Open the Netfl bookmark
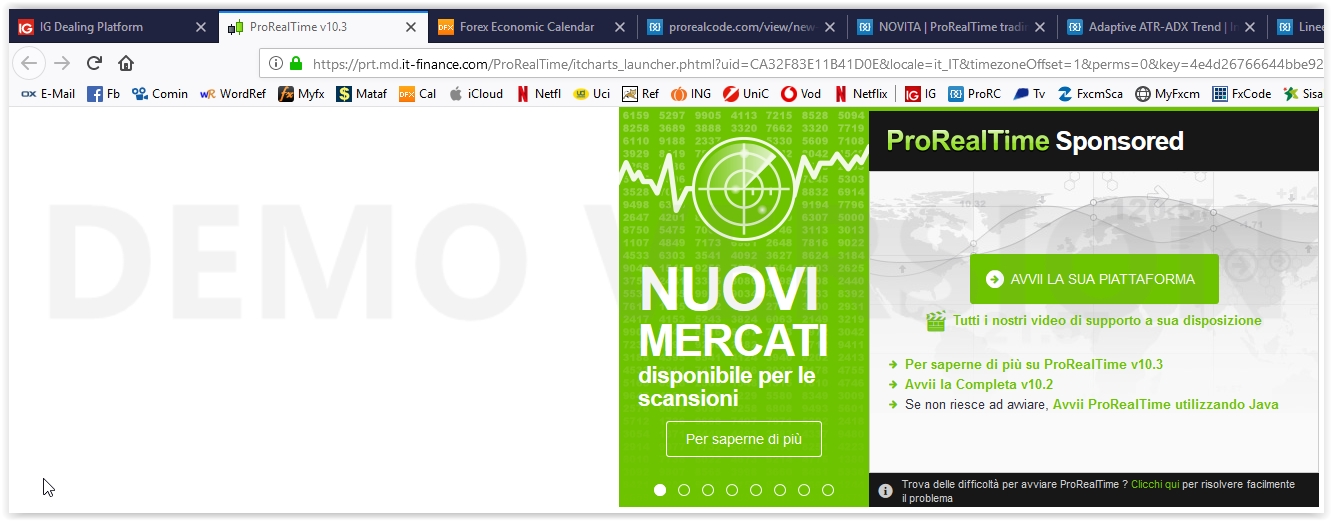The width and height of the screenshot is (1332, 521). (538, 94)
